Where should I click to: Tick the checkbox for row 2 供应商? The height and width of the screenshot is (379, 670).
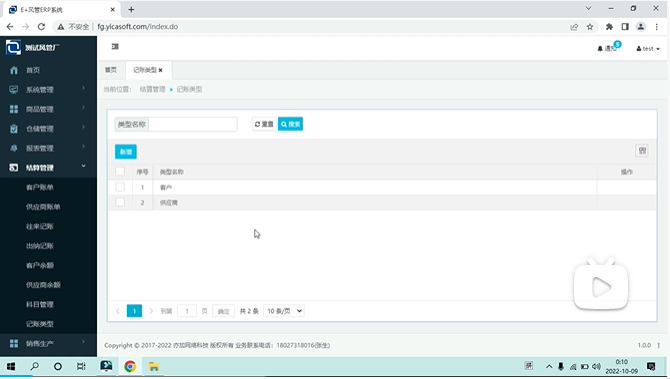coord(120,202)
